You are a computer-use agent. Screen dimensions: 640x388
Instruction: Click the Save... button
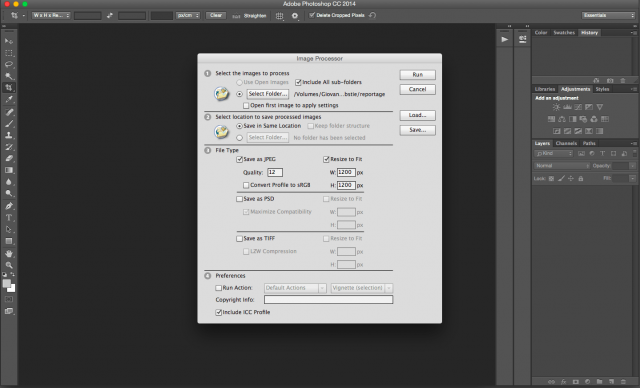(418, 130)
